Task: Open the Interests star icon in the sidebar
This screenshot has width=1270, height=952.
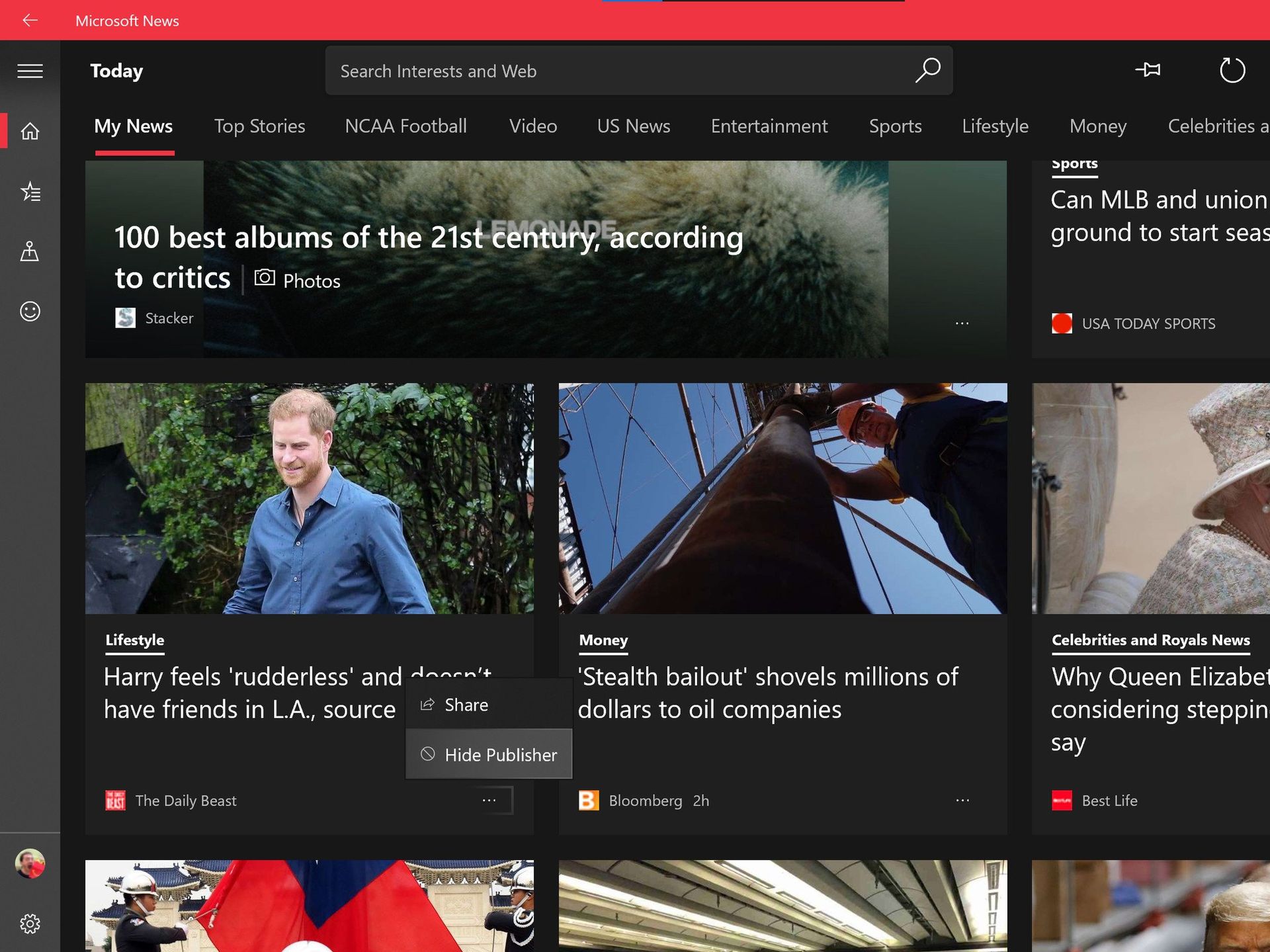Action: tap(30, 191)
